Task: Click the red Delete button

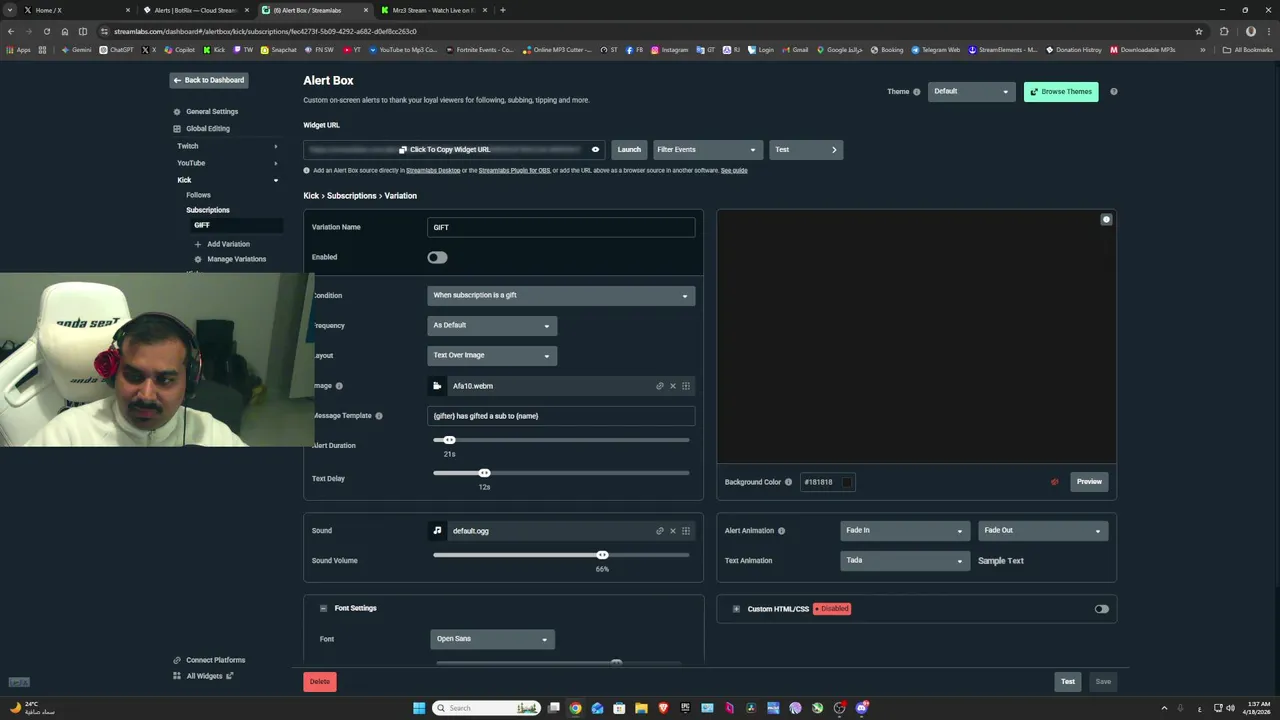Action: (x=320, y=682)
